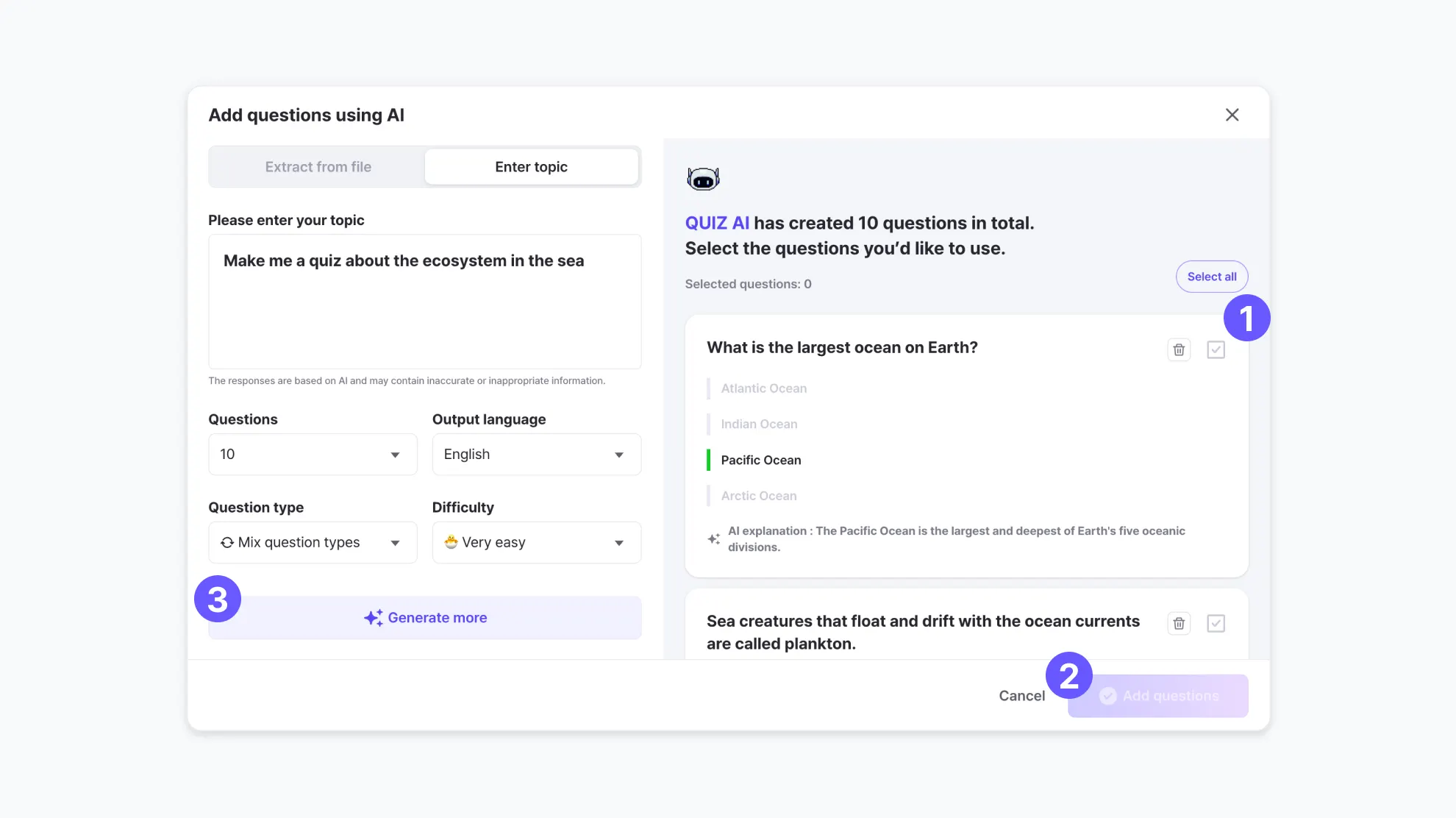The image size is (1456, 818).
Task: Select the Enter topic tab
Action: 531,167
